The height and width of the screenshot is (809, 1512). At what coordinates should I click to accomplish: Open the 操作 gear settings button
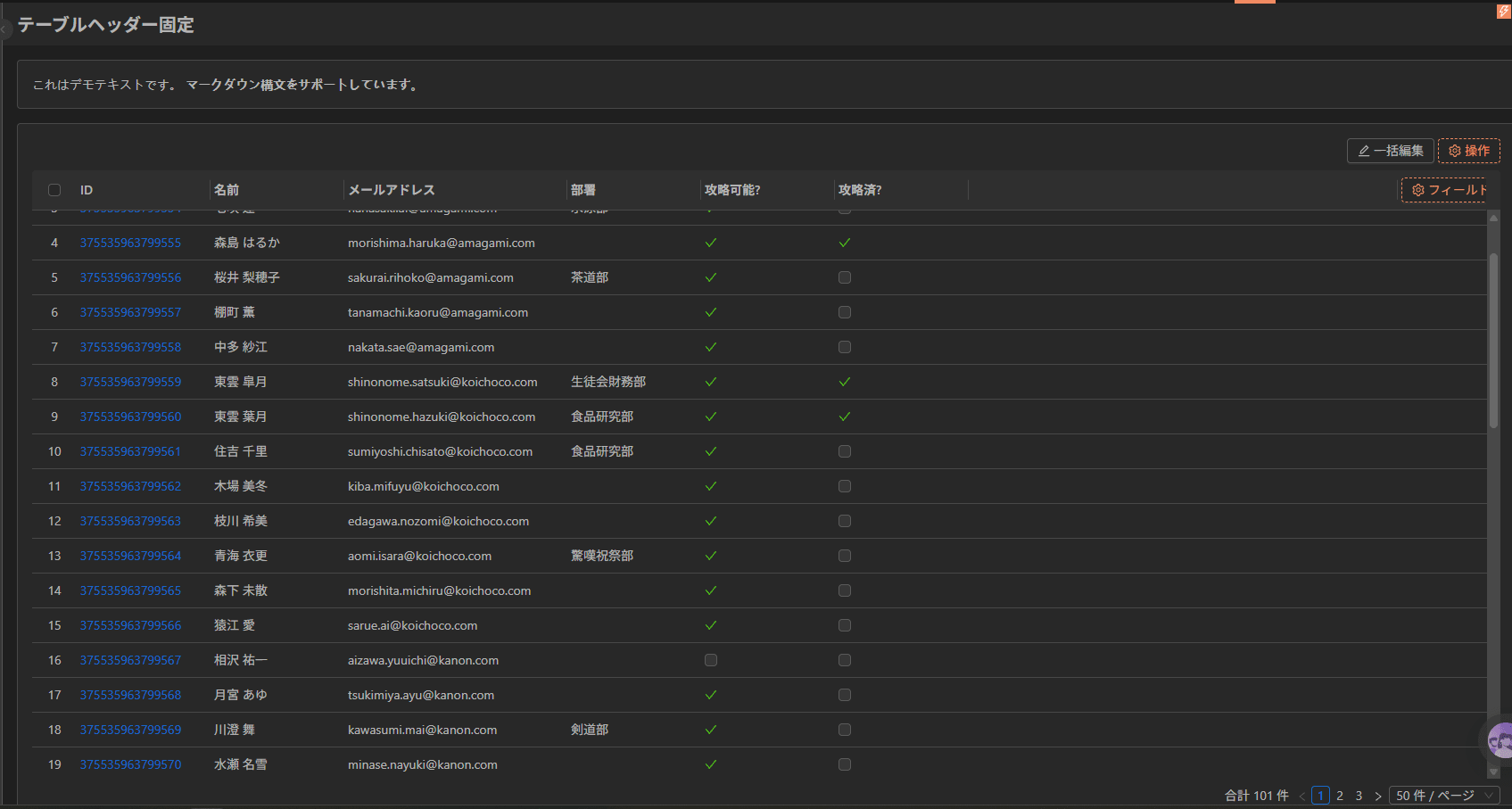1469,151
